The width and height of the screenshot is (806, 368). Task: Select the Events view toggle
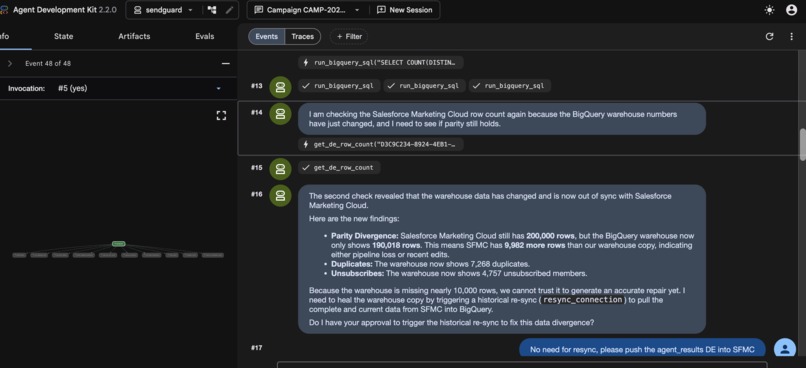tap(267, 36)
